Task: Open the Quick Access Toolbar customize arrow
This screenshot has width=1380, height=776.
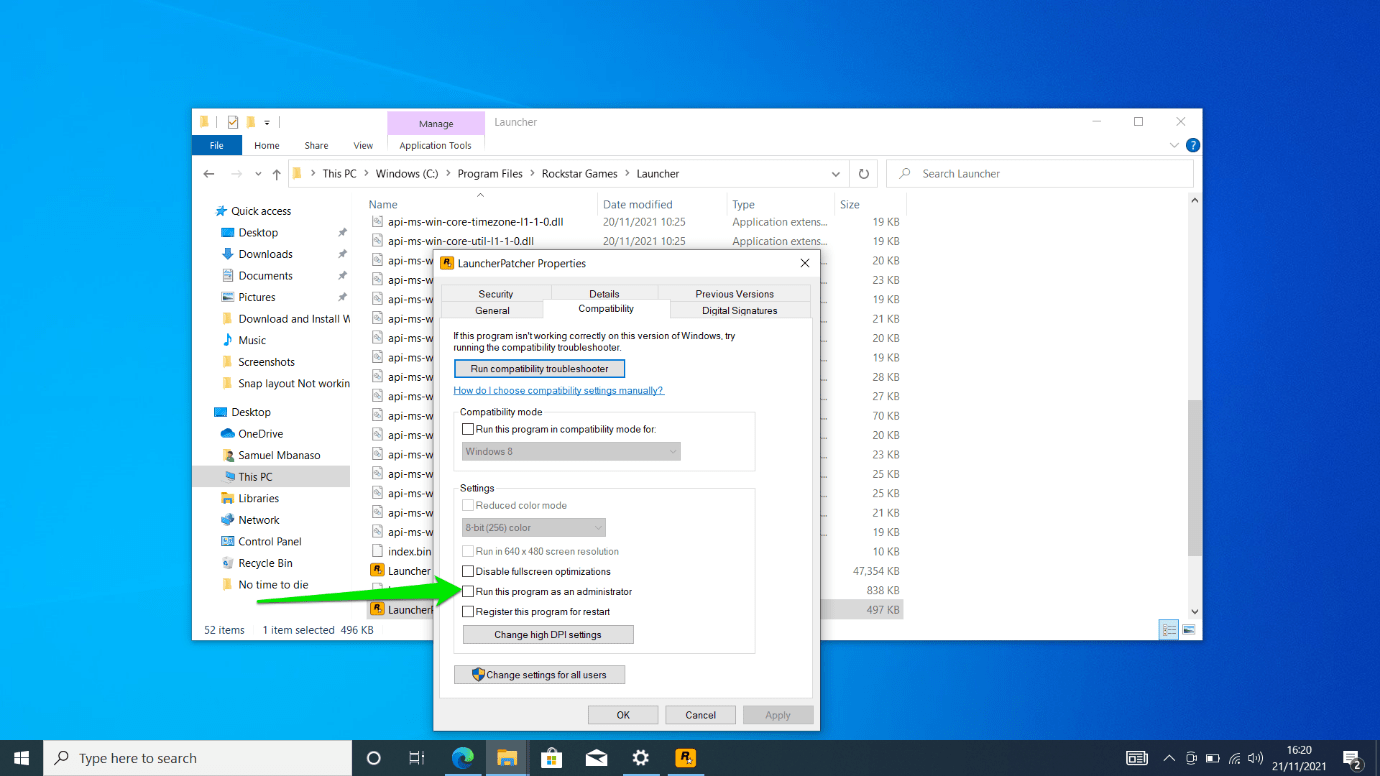Action: 266,121
